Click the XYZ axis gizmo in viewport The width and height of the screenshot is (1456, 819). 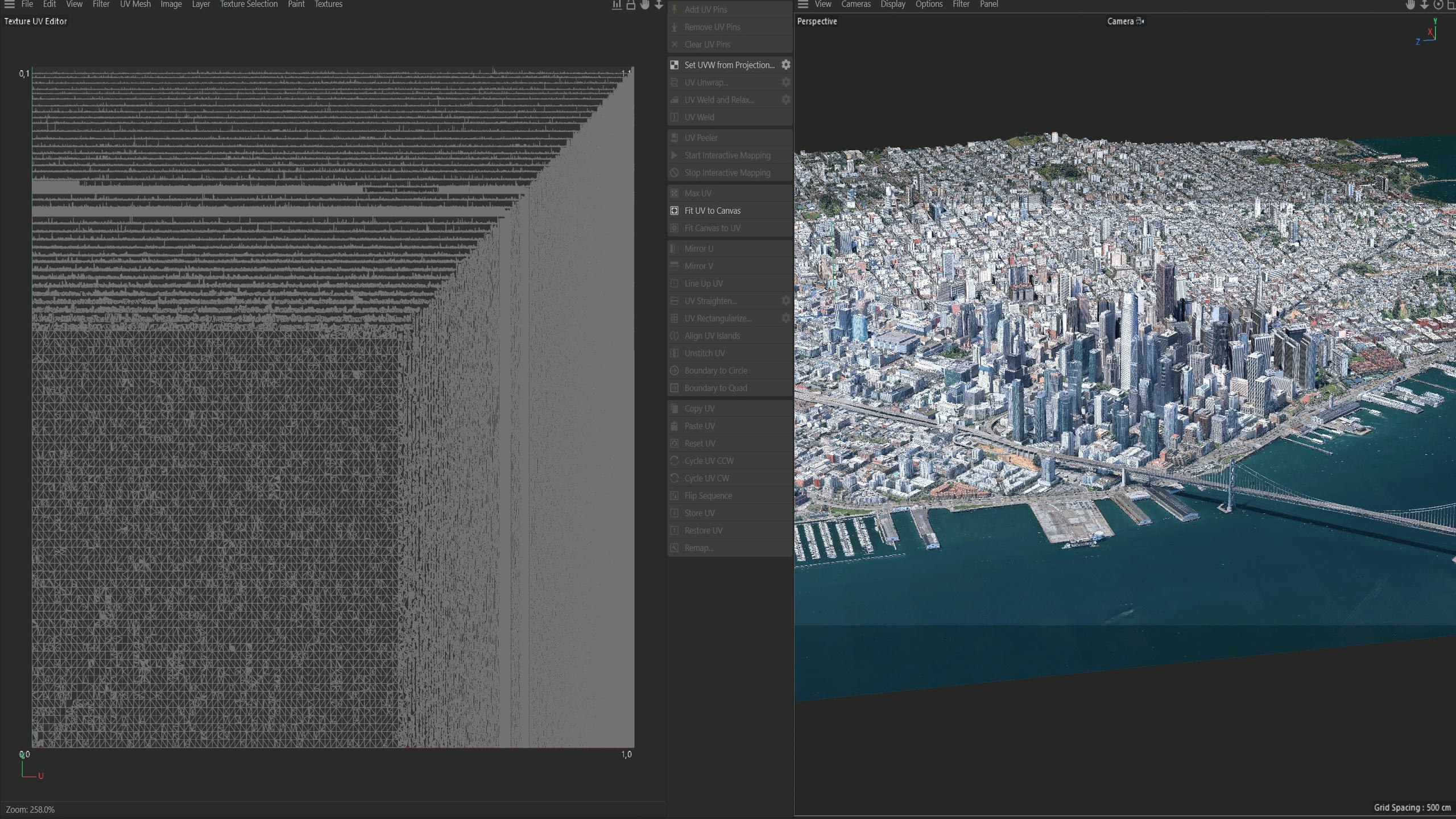coord(1427,32)
